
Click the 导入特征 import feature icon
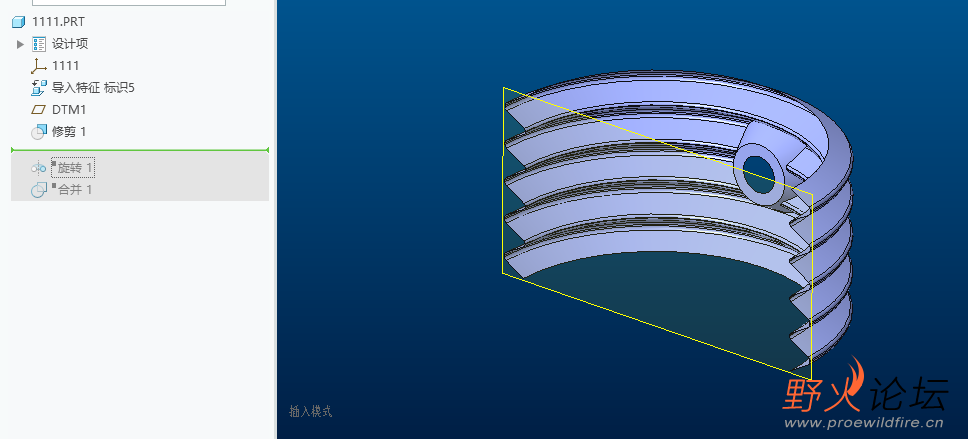(x=39, y=88)
